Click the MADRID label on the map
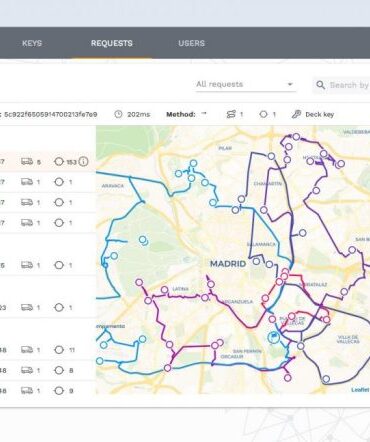370x442 pixels. tap(228, 264)
